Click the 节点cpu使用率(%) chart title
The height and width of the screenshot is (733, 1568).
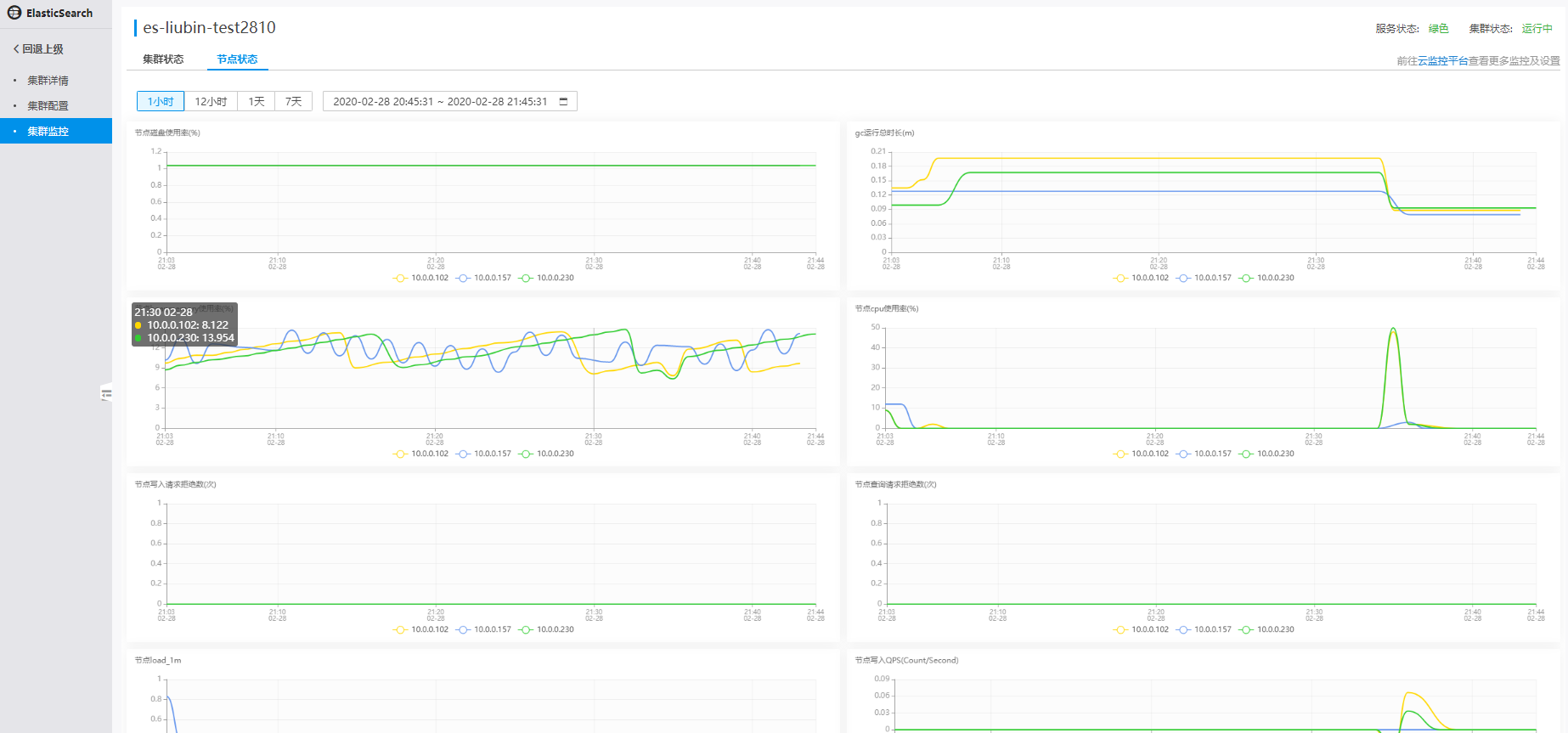pos(886,308)
